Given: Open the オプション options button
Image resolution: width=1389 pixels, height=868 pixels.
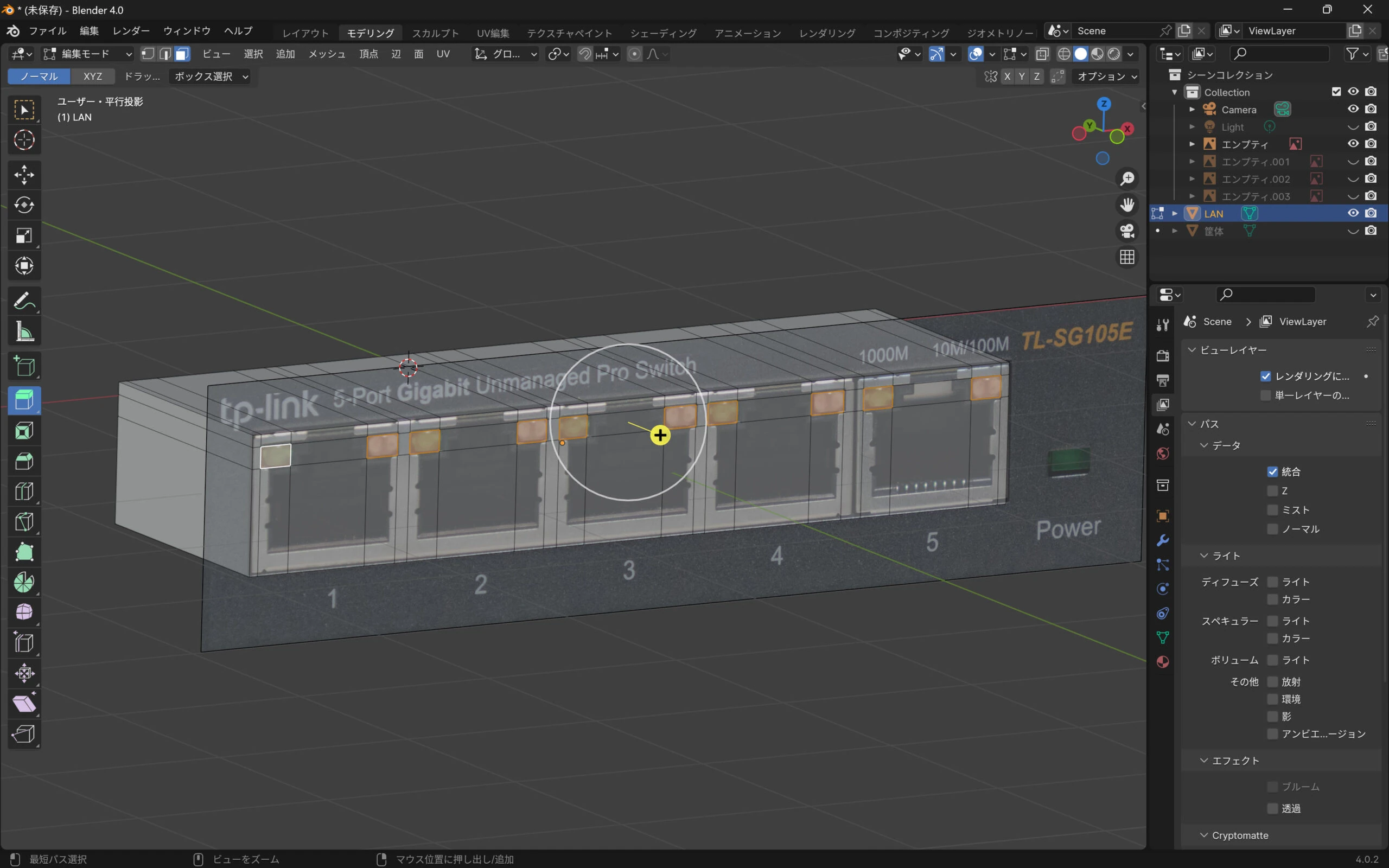Looking at the screenshot, I should point(1106,76).
